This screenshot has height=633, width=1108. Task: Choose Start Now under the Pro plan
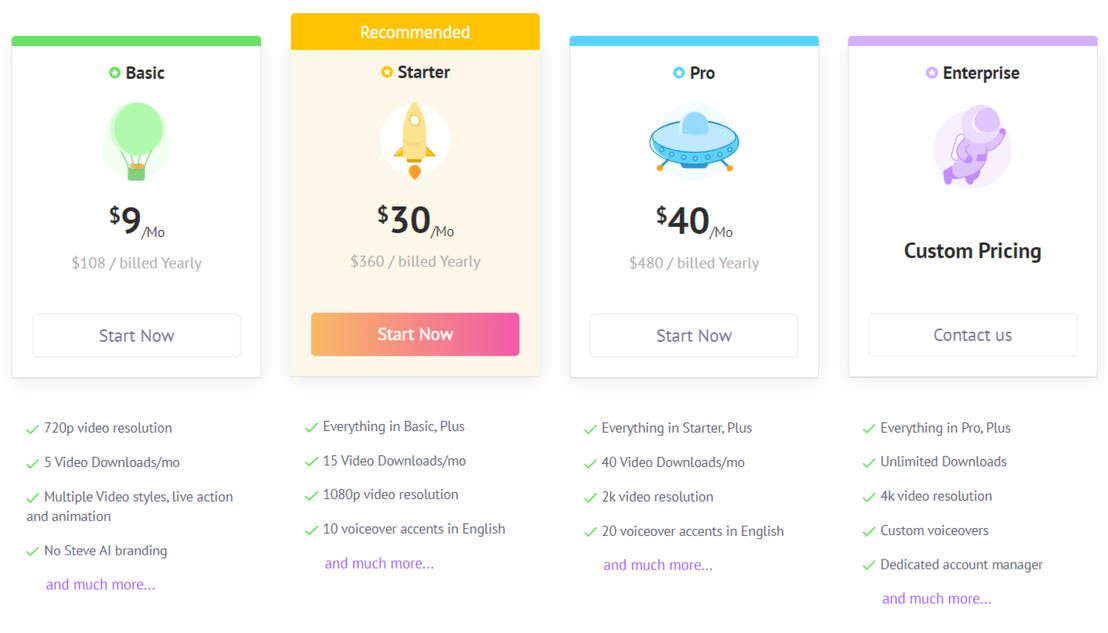pos(693,336)
